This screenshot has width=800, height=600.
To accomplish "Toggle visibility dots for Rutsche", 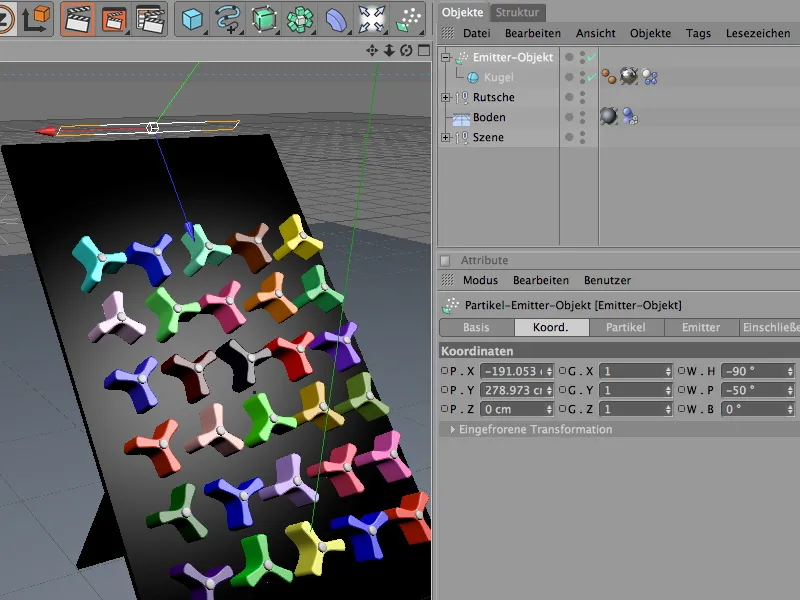I will click(x=582, y=97).
